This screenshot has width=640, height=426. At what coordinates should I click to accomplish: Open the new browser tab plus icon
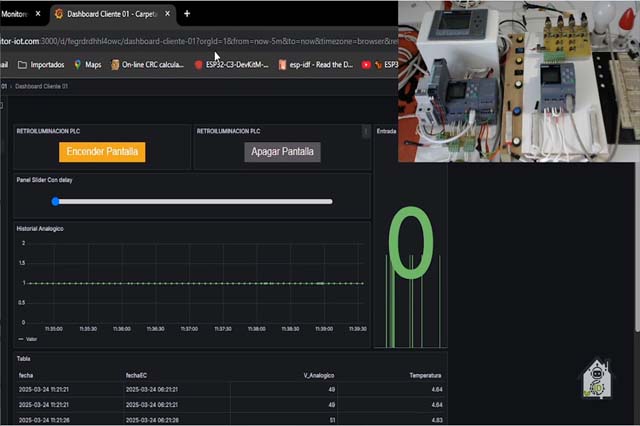pos(187,14)
